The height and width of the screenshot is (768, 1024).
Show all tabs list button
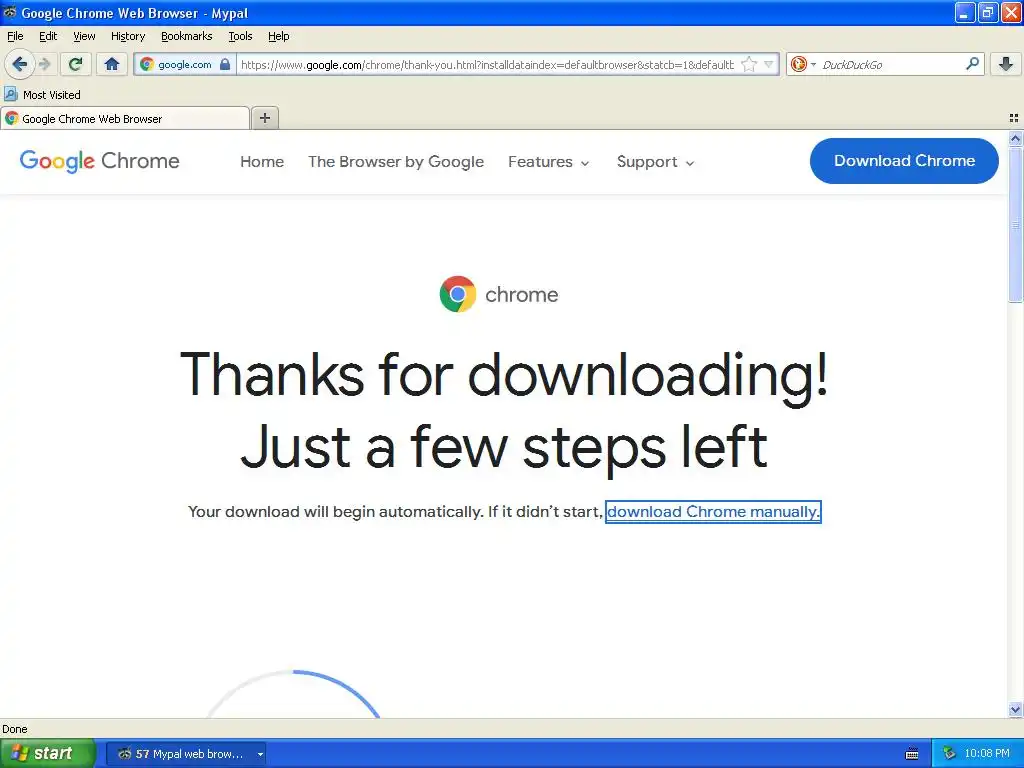[1014, 118]
